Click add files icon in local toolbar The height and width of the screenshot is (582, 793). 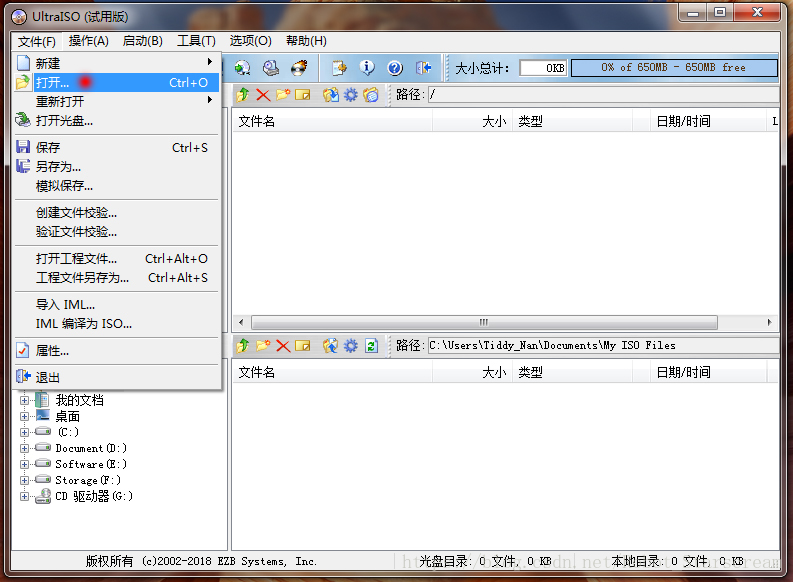tap(331, 346)
